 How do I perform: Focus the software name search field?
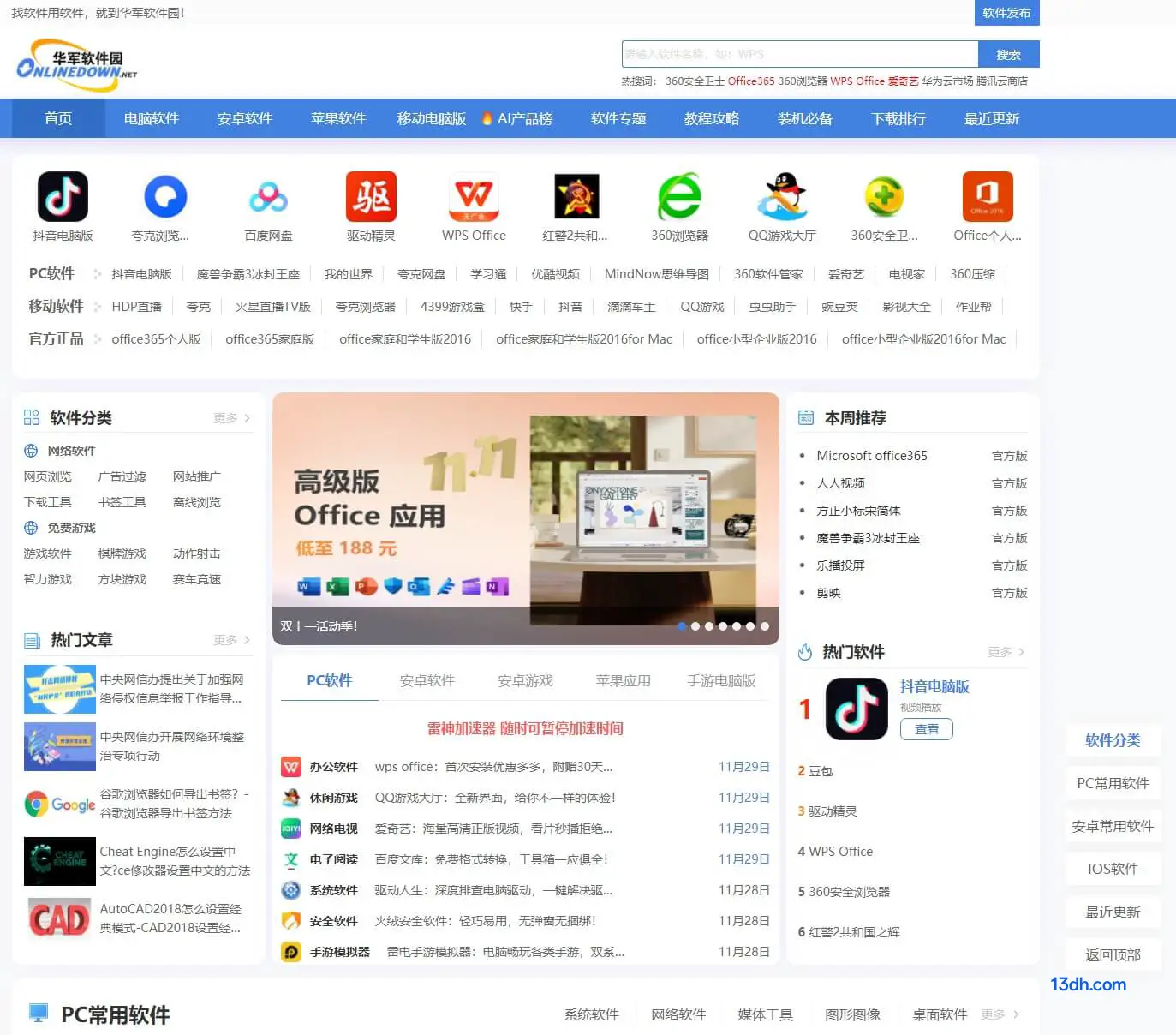[800, 54]
